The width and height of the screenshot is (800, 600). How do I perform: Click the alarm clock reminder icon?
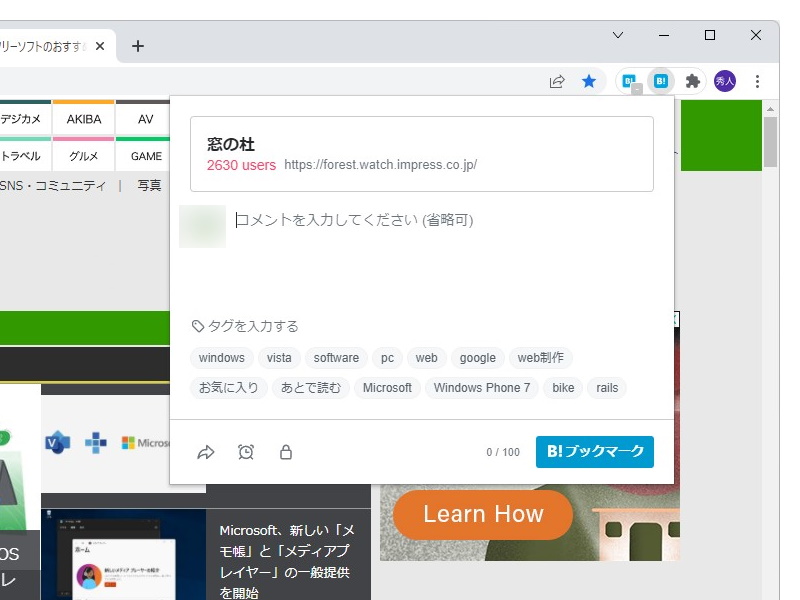pyautogui.click(x=246, y=452)
